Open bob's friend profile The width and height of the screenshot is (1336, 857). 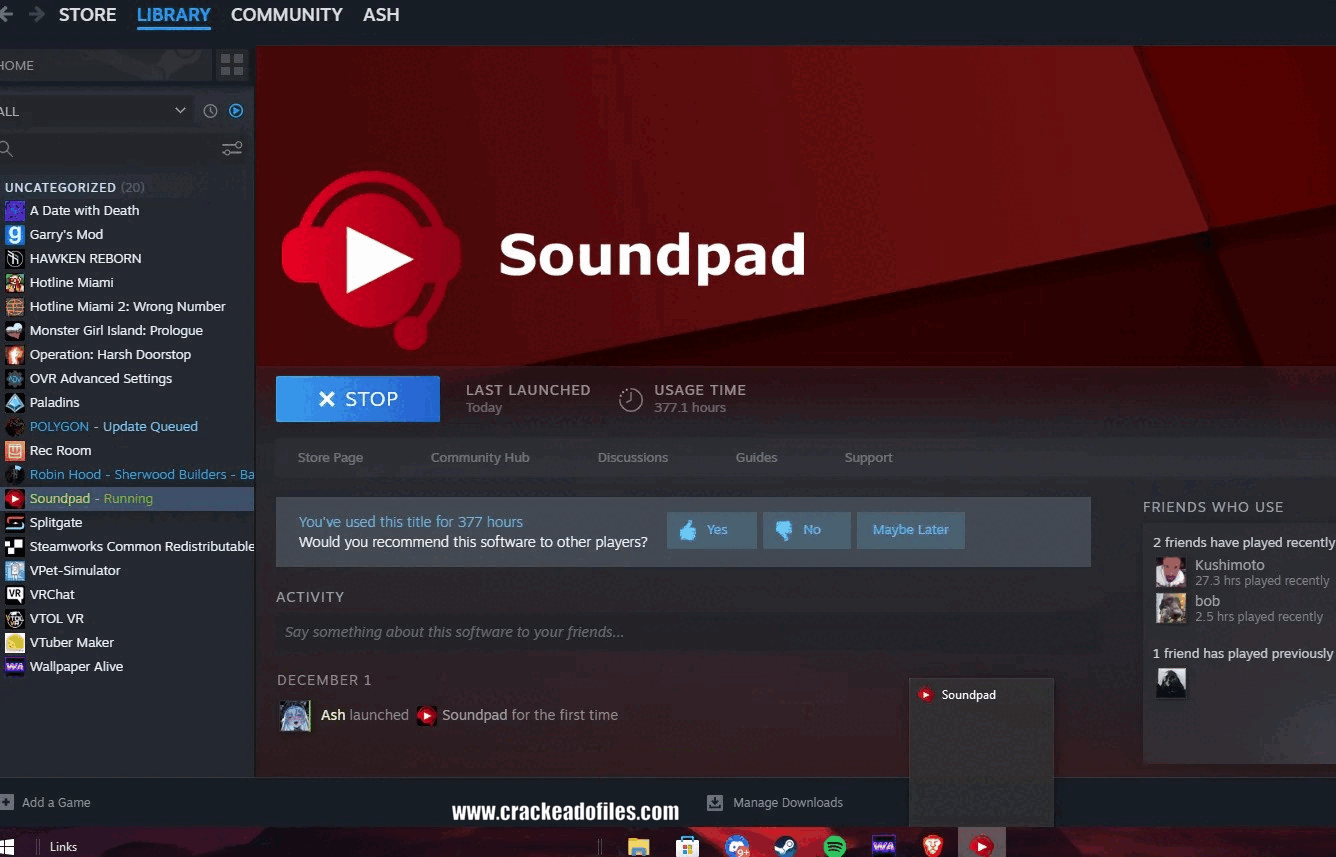coord(1171,608)
